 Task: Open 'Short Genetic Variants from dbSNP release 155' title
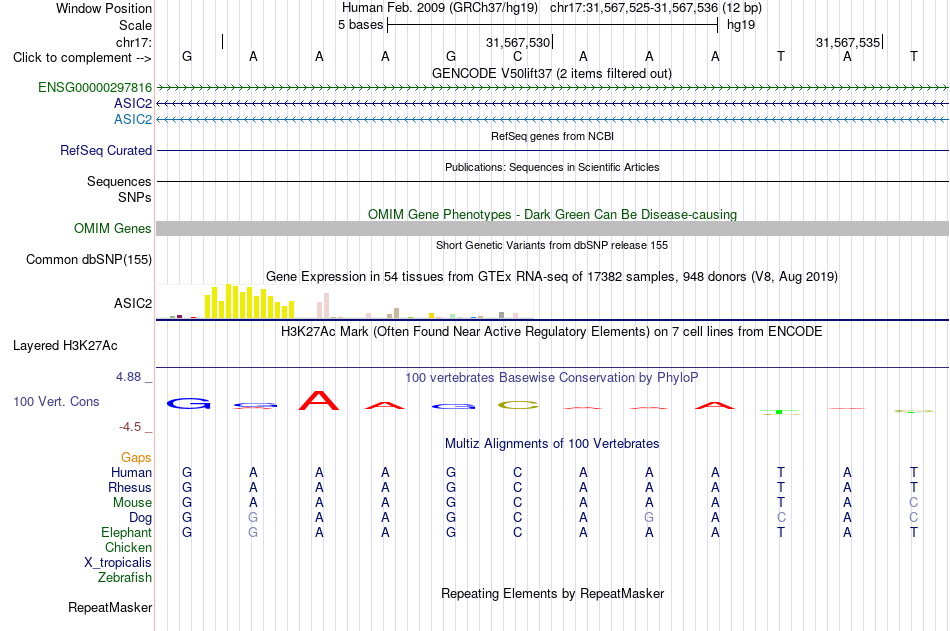point(552,245)
